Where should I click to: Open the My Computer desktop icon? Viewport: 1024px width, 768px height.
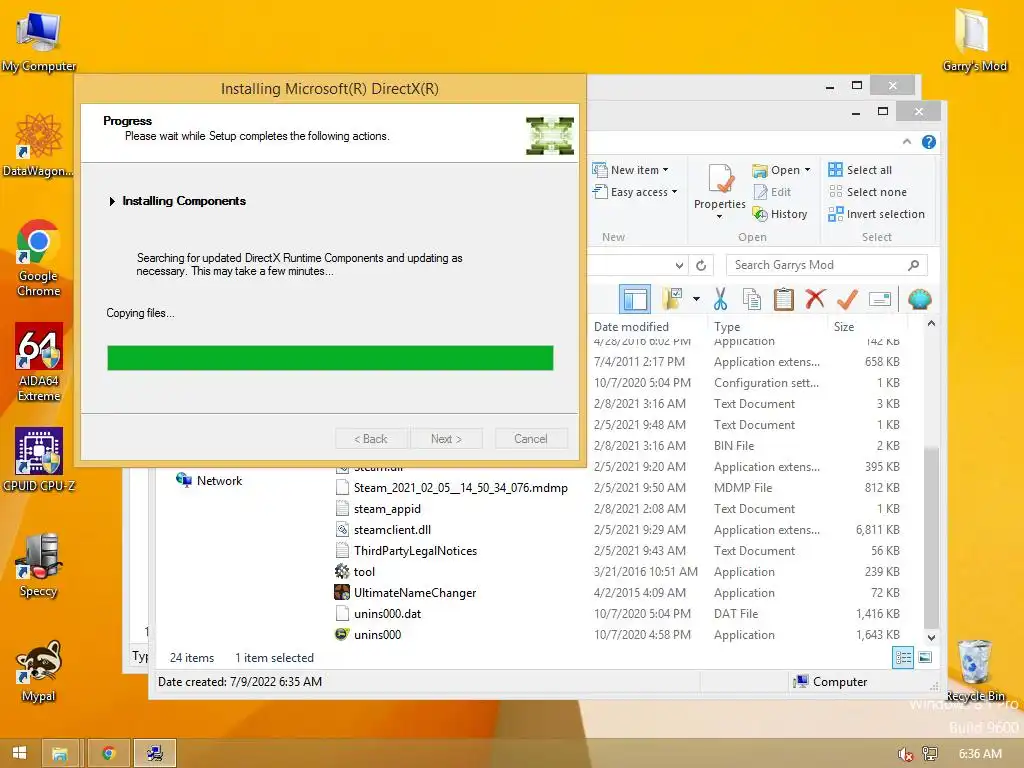[39, 42]
